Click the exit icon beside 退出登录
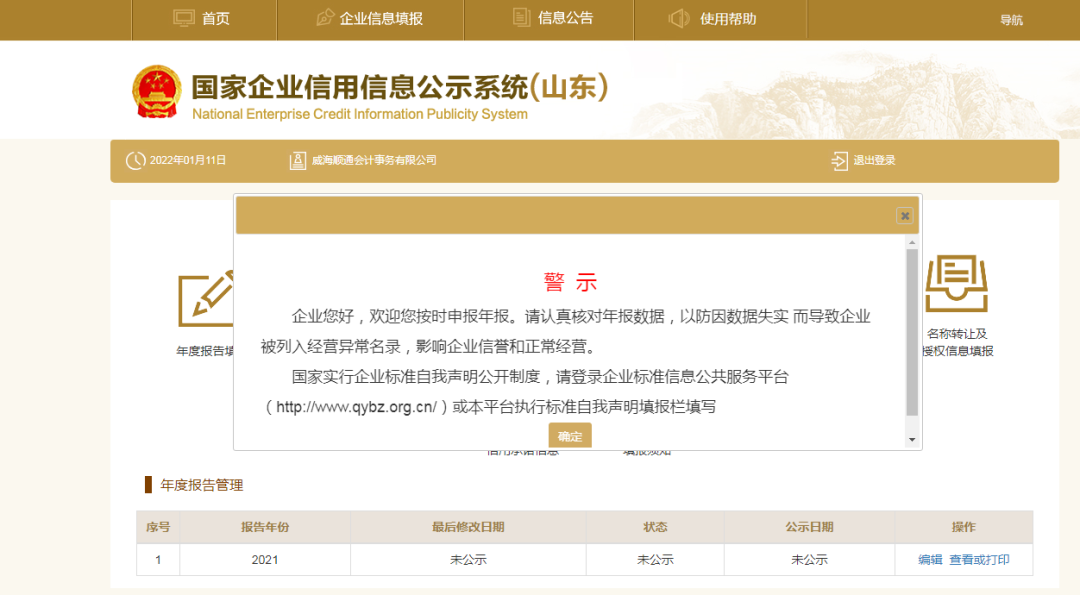This screenshot has height=595, width=1080. [838, 160]
